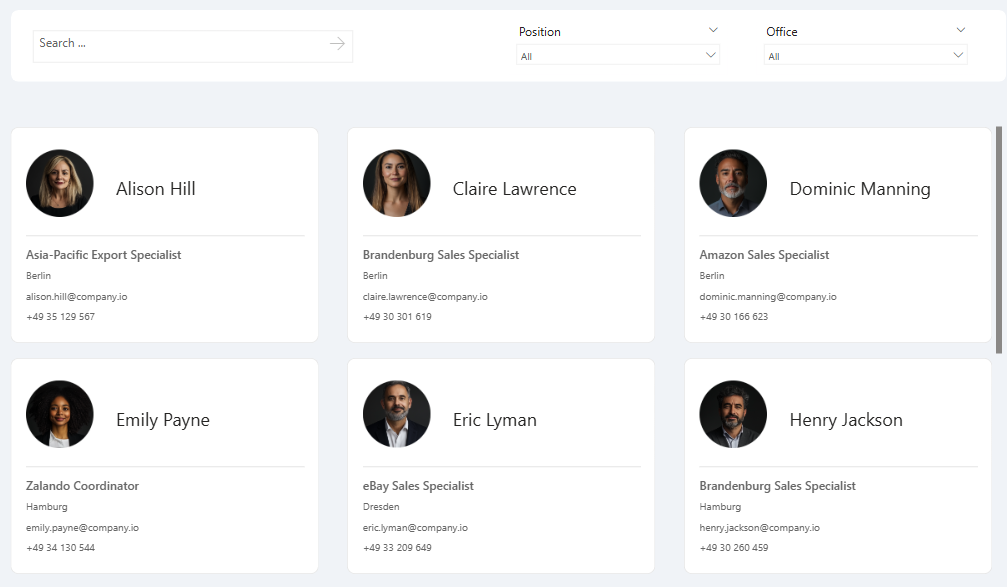Viewport: 1007px width, 587px height.
Task: Click the dominic.manning@company.io email link
Action: [767, 297]
